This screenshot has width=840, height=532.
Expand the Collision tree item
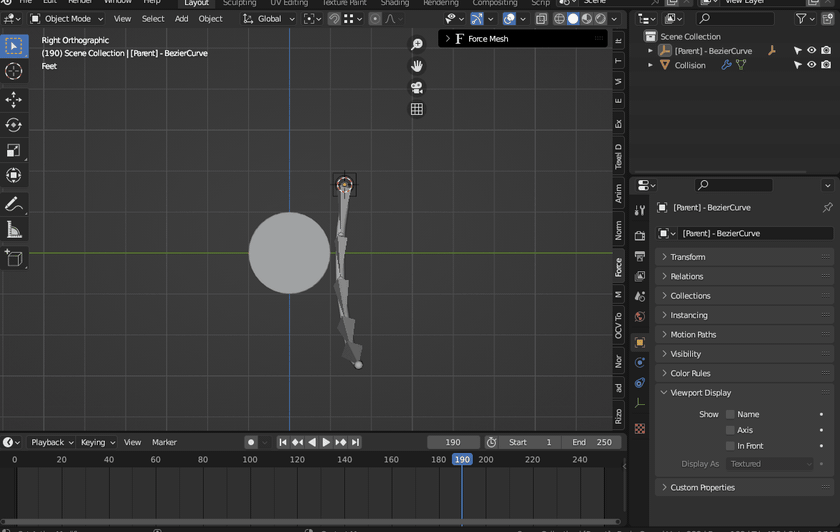pyautogui.click(x=650, y=65)
